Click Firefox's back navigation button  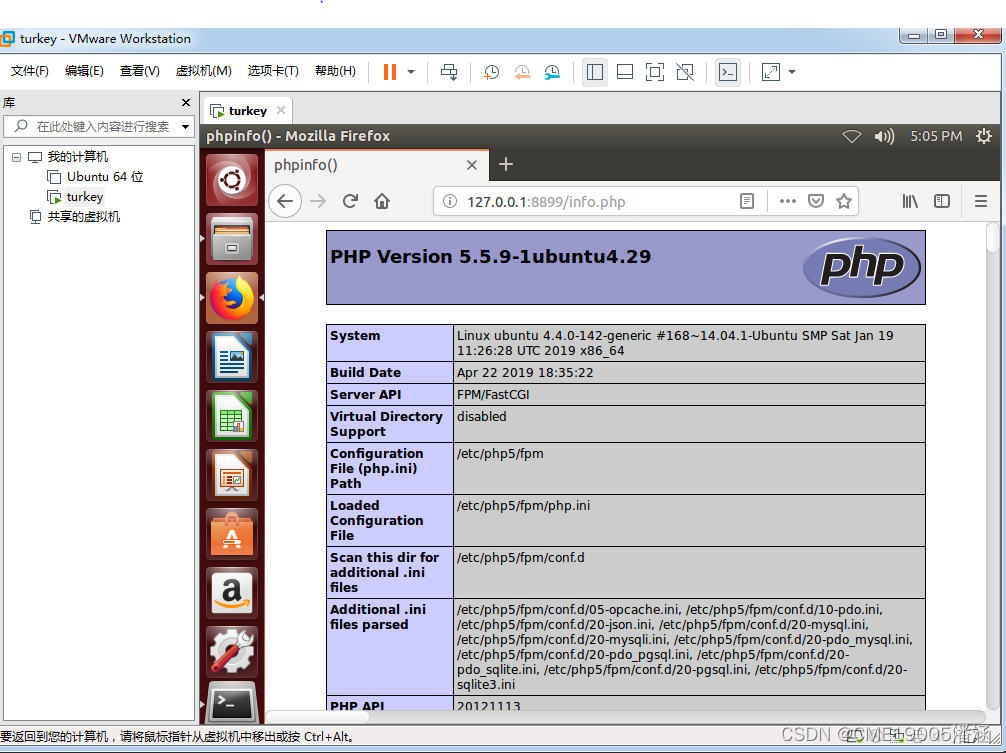285,201
